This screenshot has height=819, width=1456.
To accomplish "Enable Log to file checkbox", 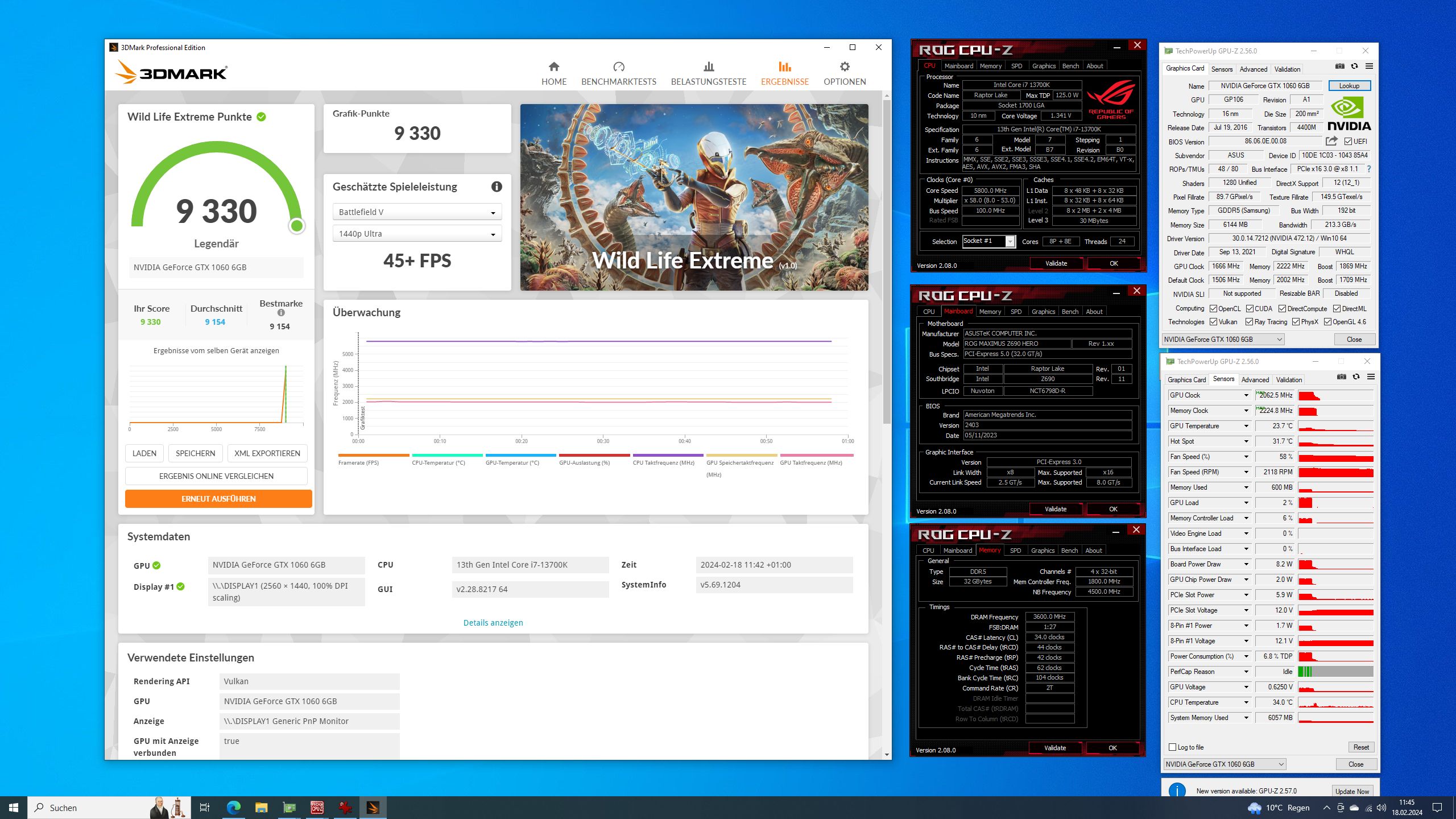I will point(1172,747).
